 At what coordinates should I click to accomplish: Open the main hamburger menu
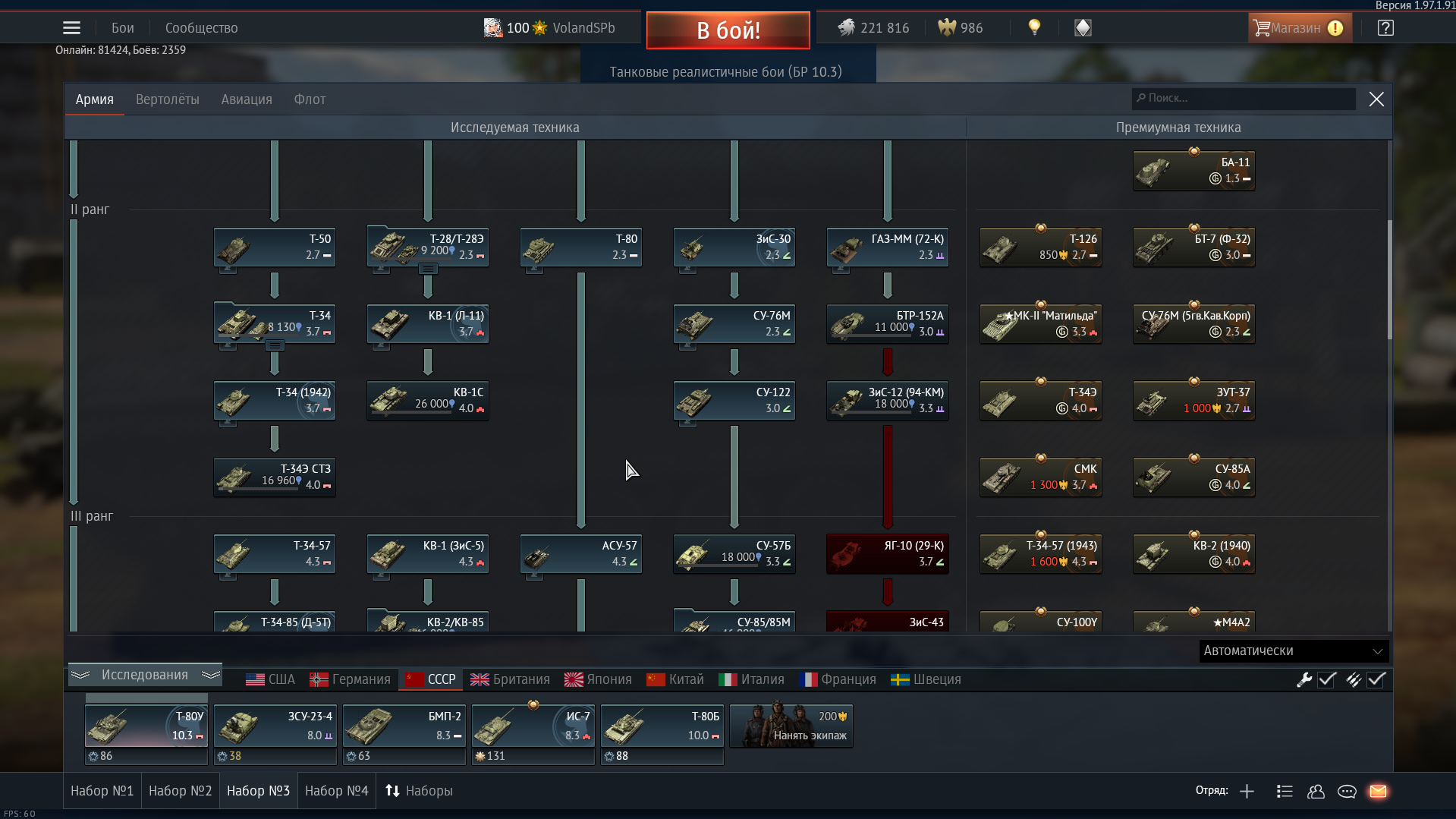coord(71,28)
